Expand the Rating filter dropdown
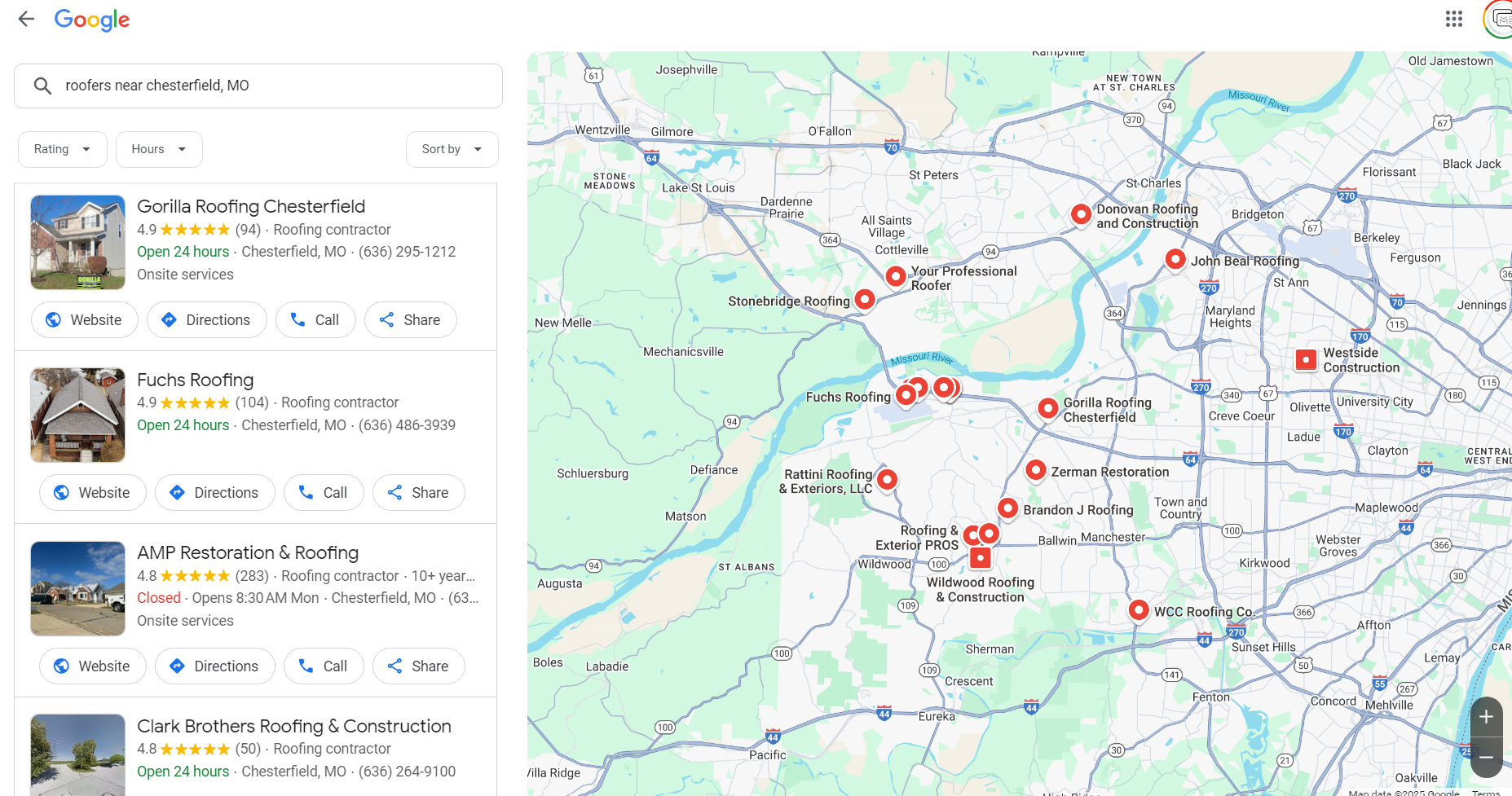 [x=63, y=149]
